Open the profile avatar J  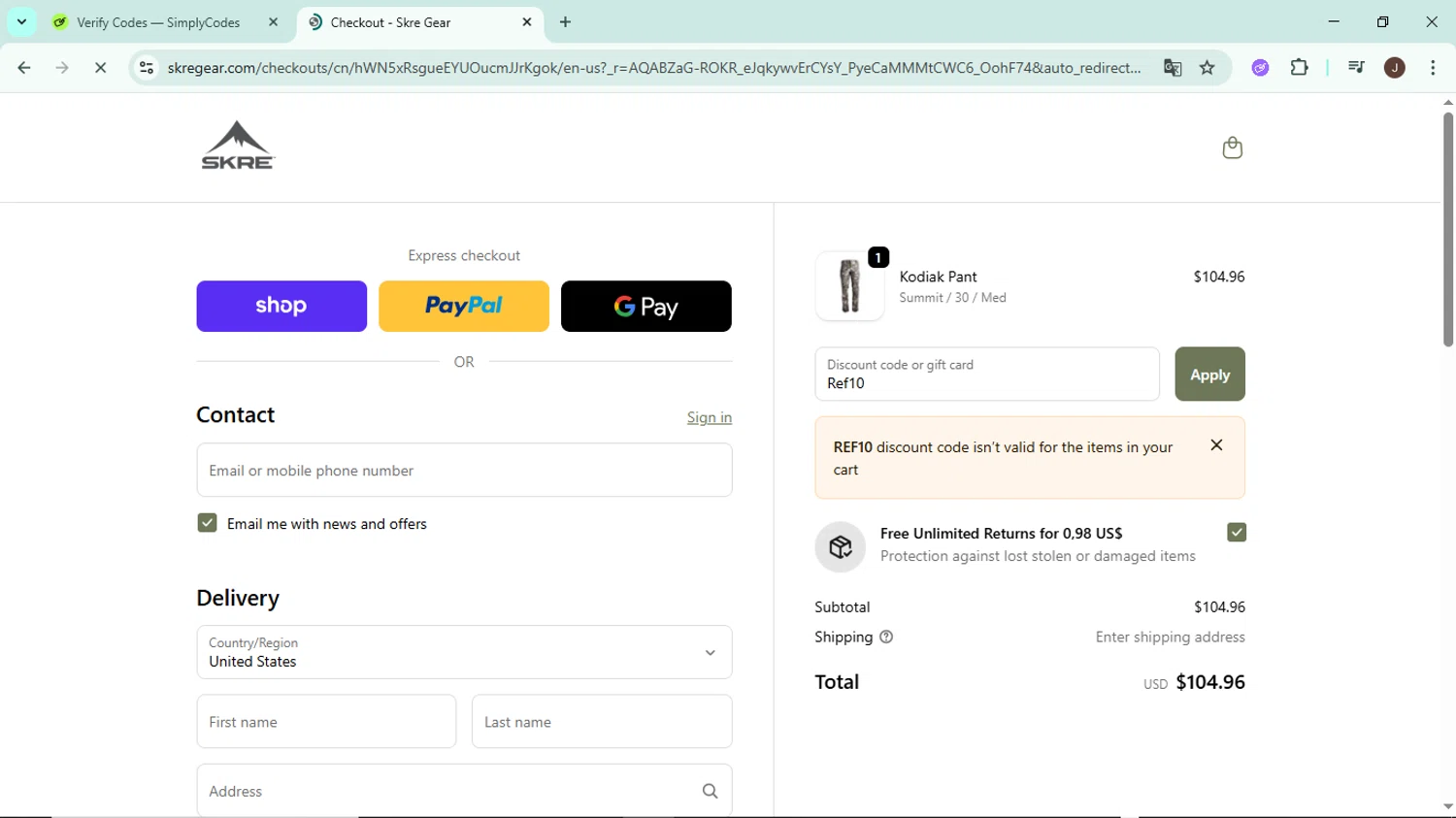pos(1394,68)
